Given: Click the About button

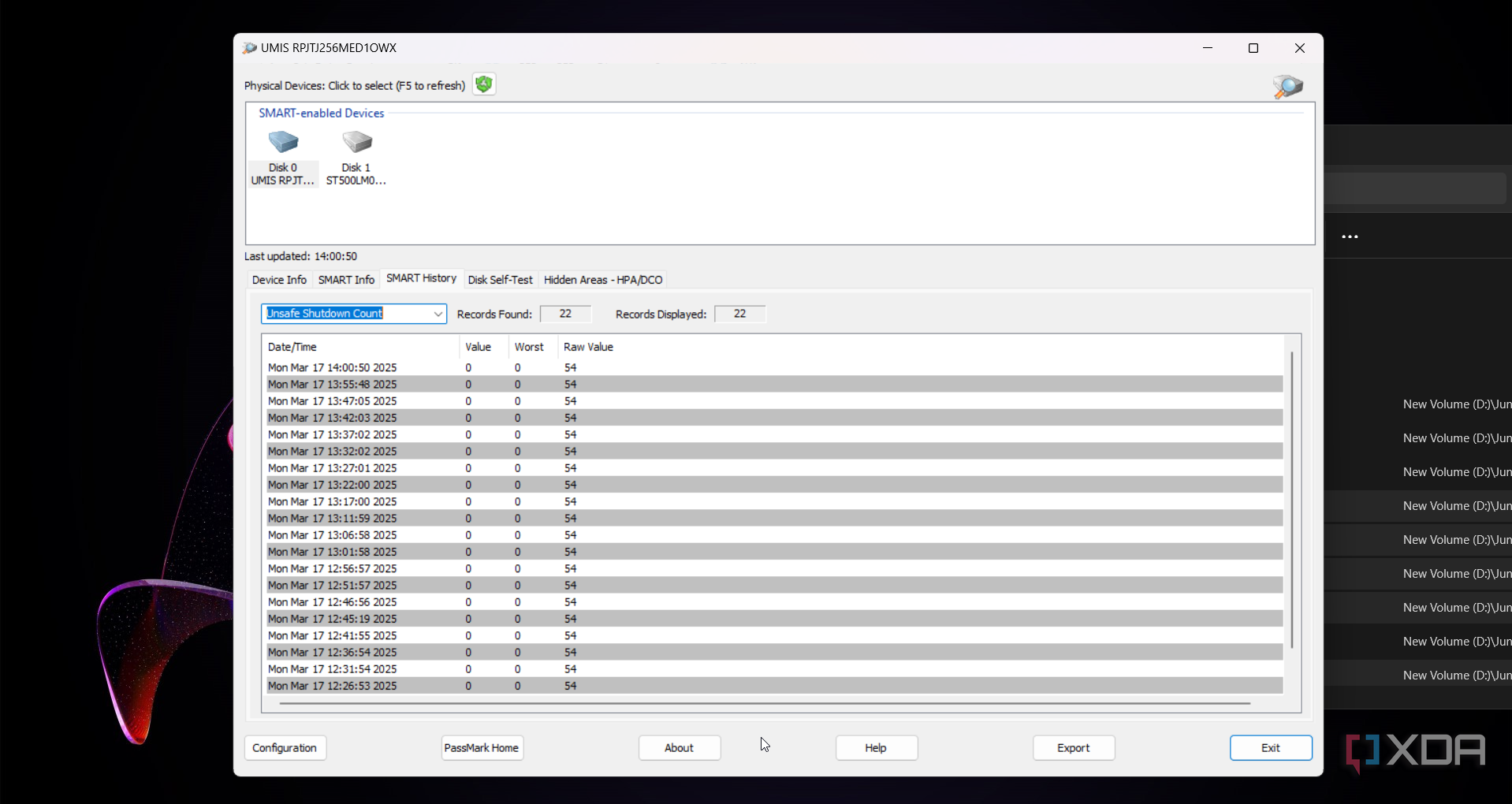Looking at the screenshot, I should point(679,748).
